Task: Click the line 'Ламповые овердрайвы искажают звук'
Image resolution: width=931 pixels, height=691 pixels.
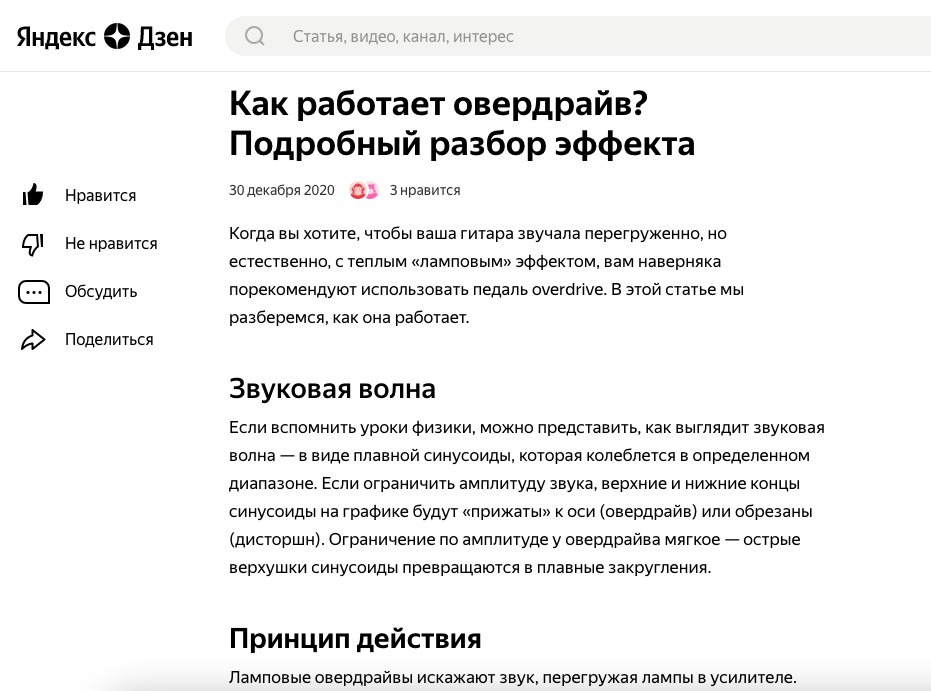Action: click(512, 677)
